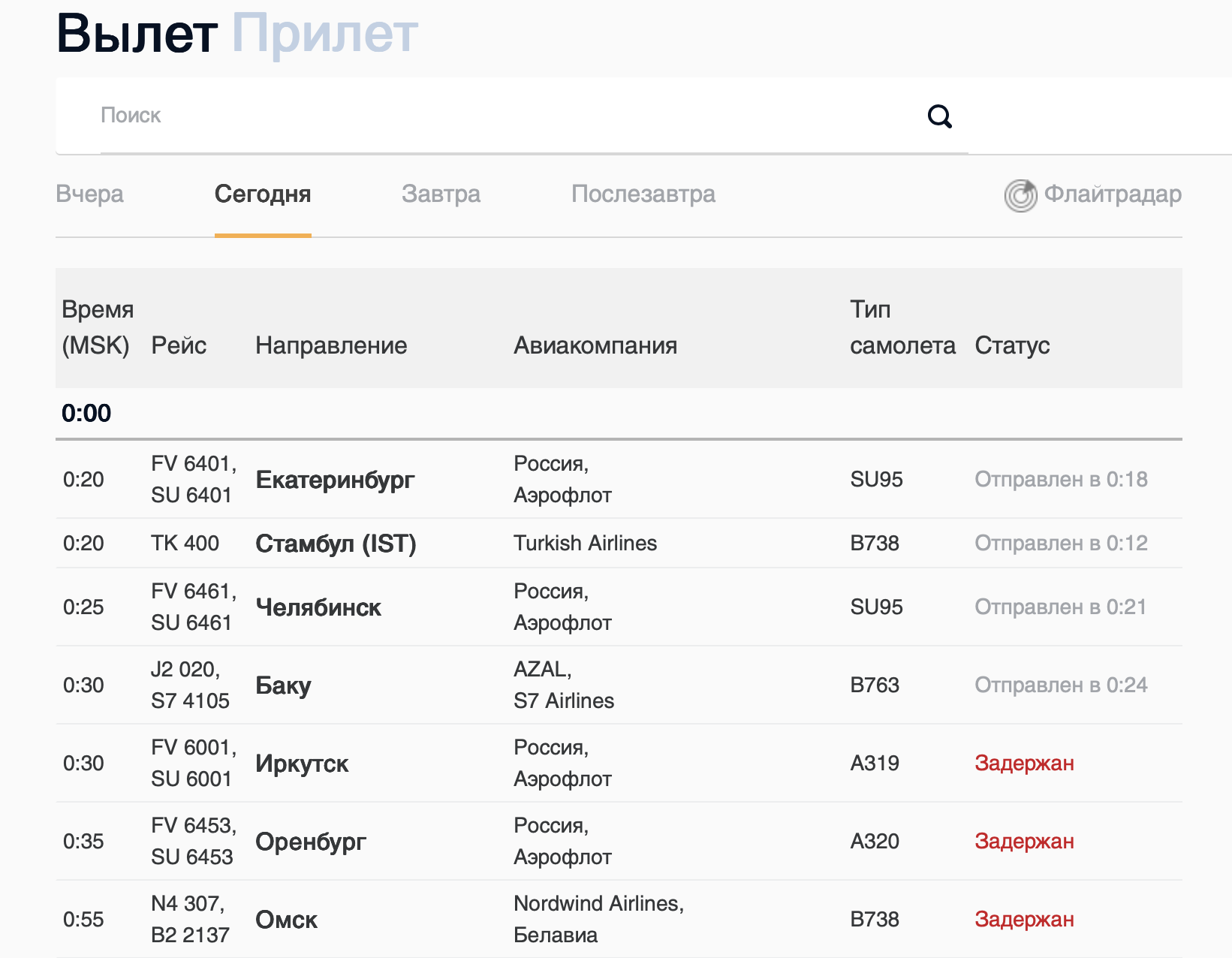Viewport: 1232px width, 958px height.
Task: Open the Завтра tab
Action: tap(441, 194)
